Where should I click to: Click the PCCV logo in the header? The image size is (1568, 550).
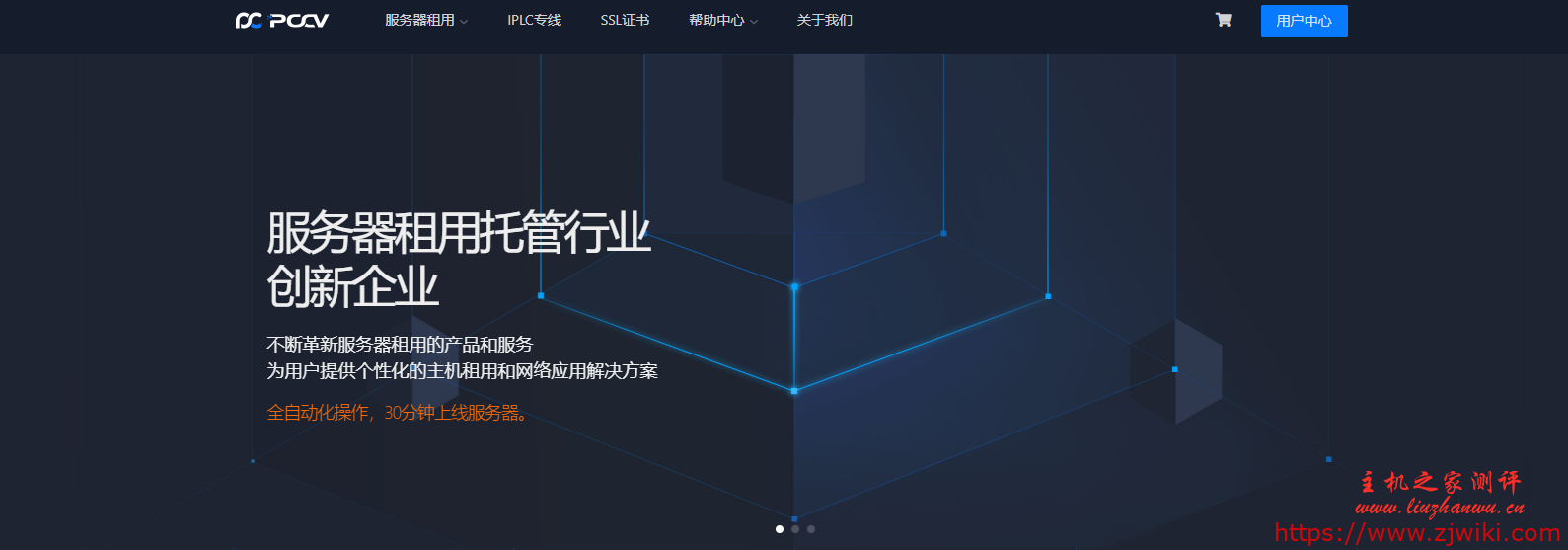[282, 21]
